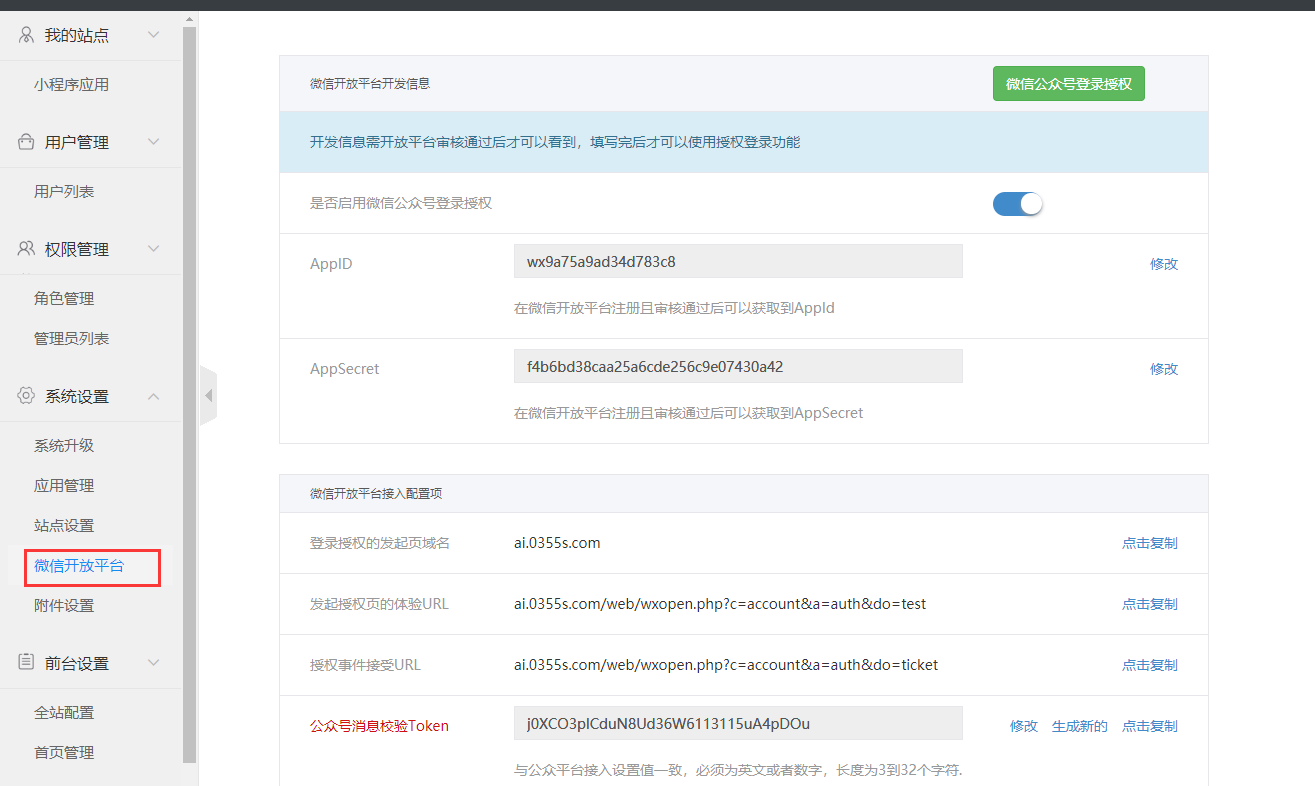Click 生成新的 for the Token
The width and height of the screenshot is (1315, 786).
point(1079,726)
